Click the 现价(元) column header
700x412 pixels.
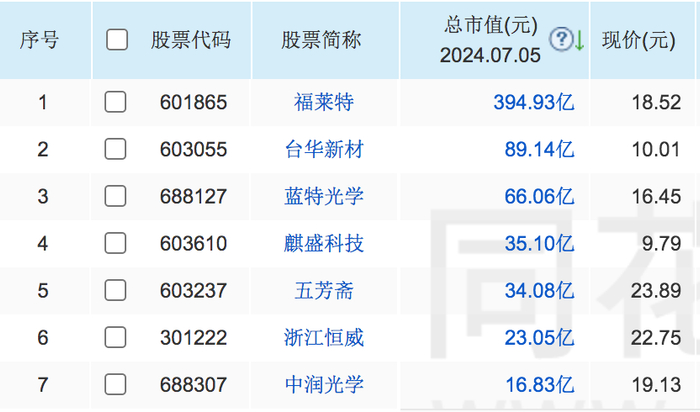pyautogui.click(x=639, y=40)
